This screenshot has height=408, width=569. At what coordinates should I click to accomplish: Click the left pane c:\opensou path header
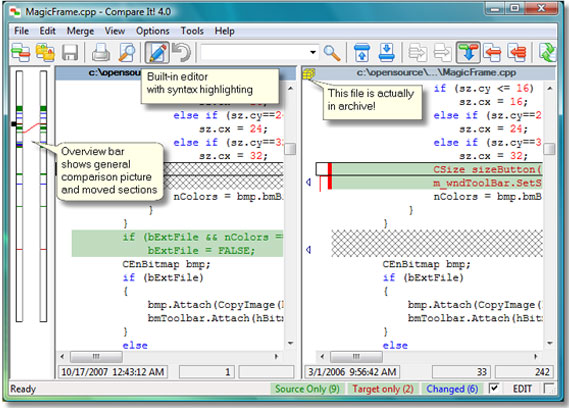115,73
